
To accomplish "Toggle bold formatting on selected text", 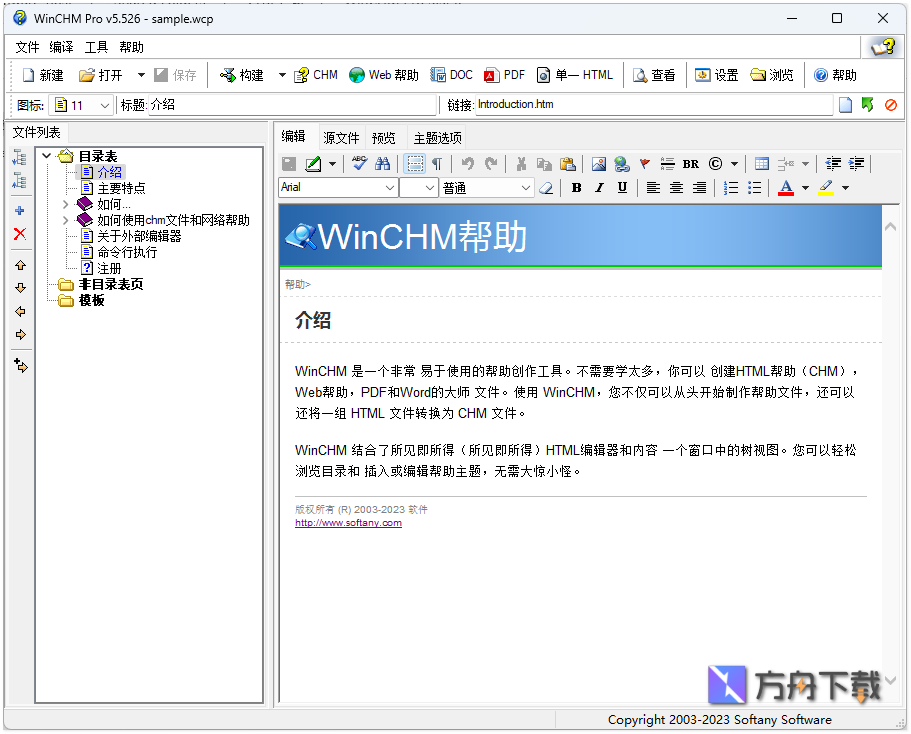I will tap(576, 187).
